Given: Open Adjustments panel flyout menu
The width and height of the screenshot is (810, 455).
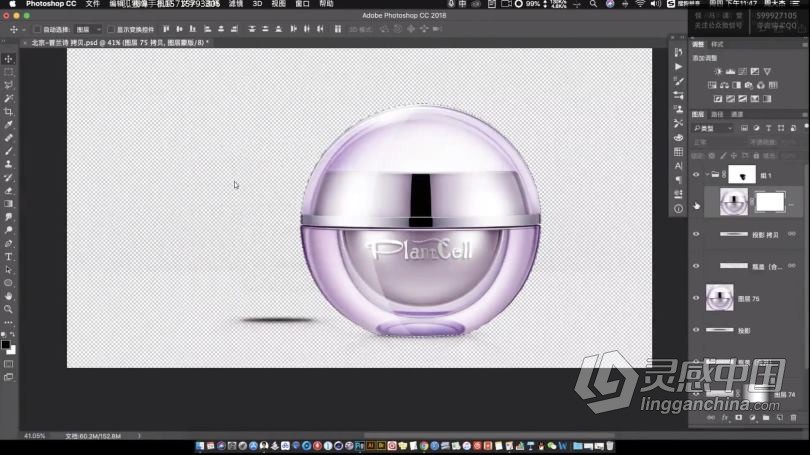Looking at the screenshot, I should pyautogui.click(x=805, y=45).
